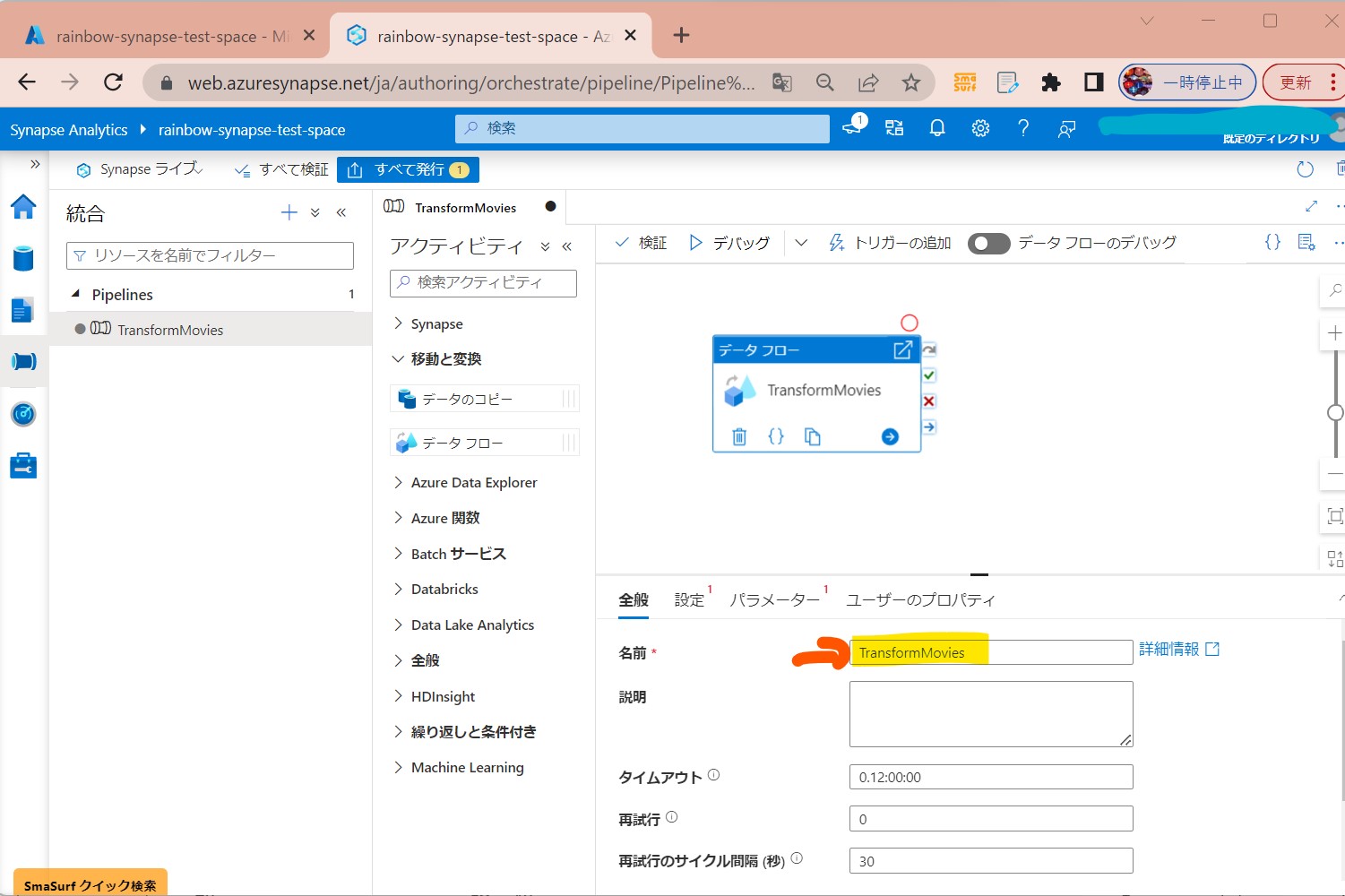Viewport: 1345px width, 896px height.
Task: Select the activity success output condition
Action: [929, 375]
